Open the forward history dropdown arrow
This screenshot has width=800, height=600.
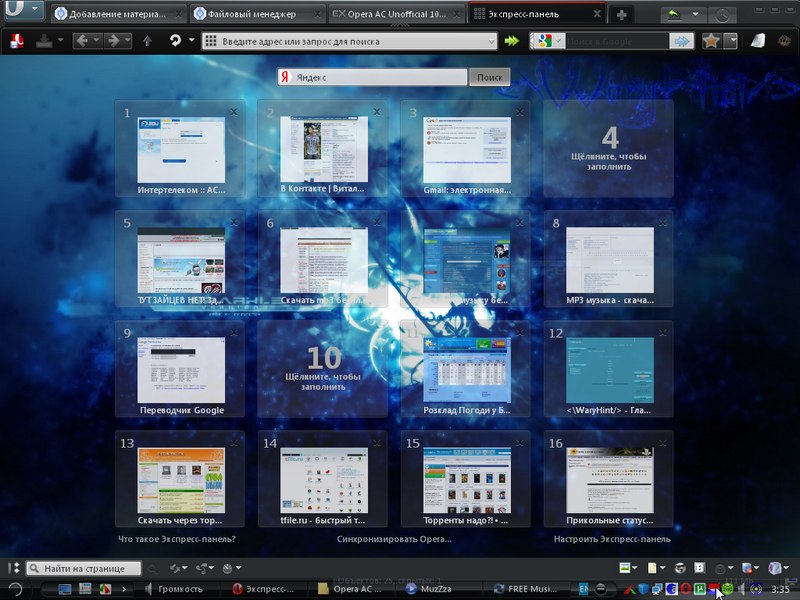coord(128,40)
